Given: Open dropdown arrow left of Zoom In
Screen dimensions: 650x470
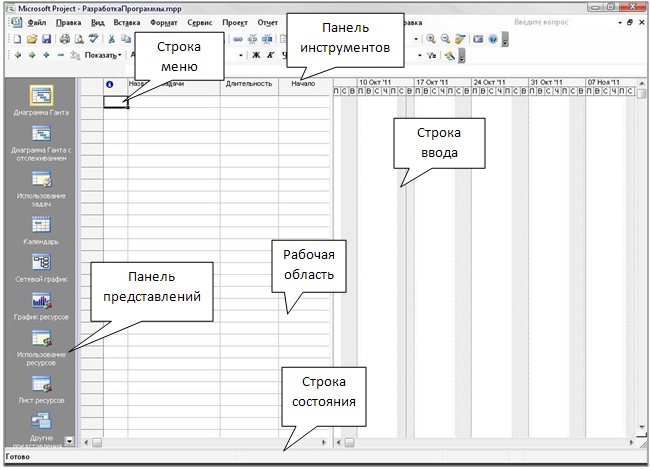Looking at the screenshot, I should [416, 39].
